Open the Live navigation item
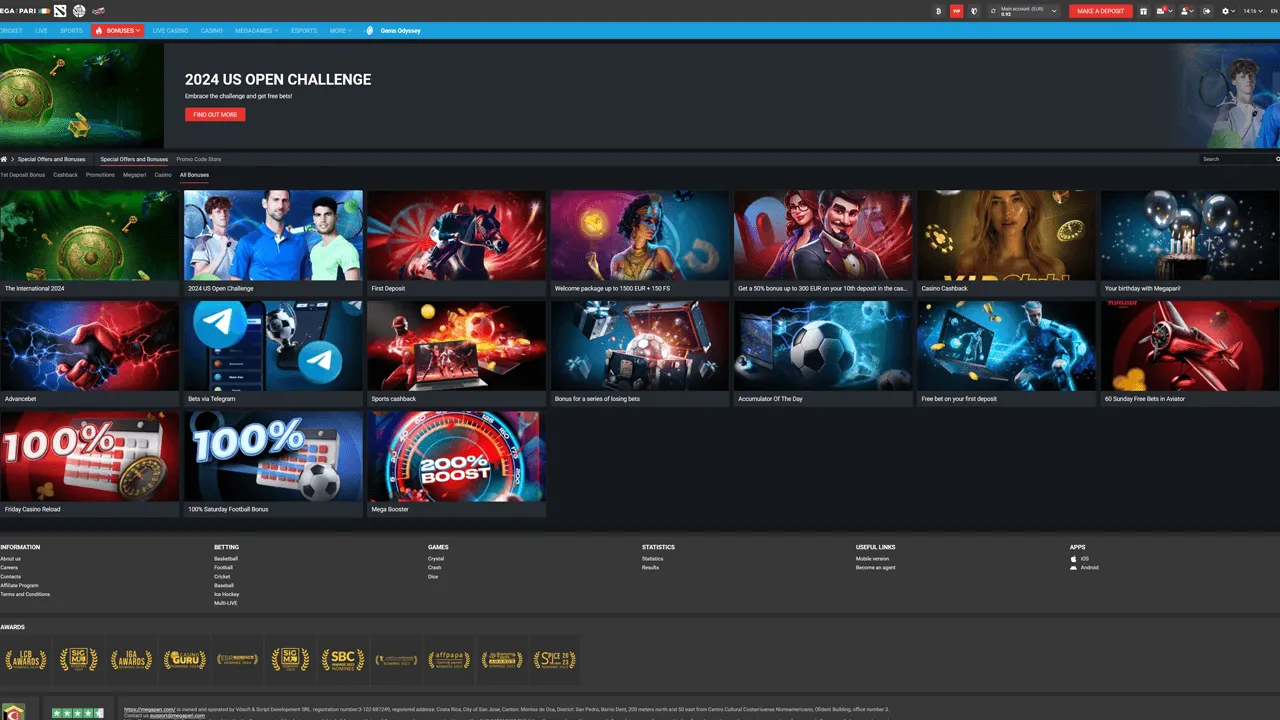Screen dimensions: 1280x720 [41, 31]
